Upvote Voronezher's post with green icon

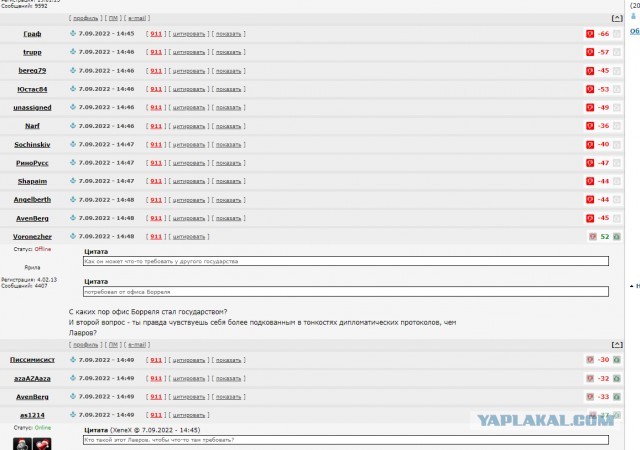click(x=617, y=237)
